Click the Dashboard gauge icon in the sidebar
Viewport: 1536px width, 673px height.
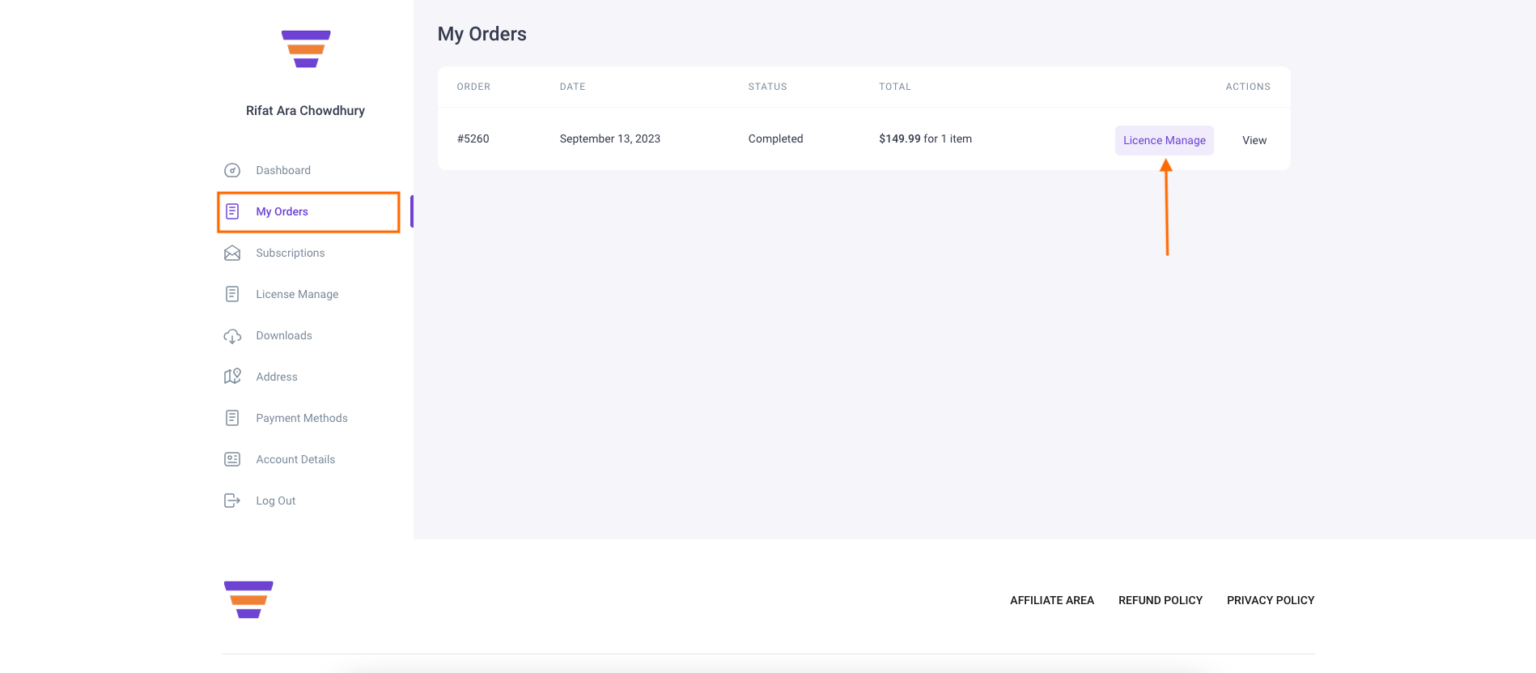[x=232, y=170]
